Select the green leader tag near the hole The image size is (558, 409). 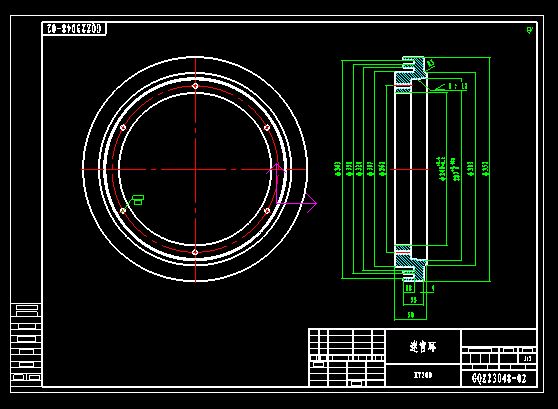(137, 200)
